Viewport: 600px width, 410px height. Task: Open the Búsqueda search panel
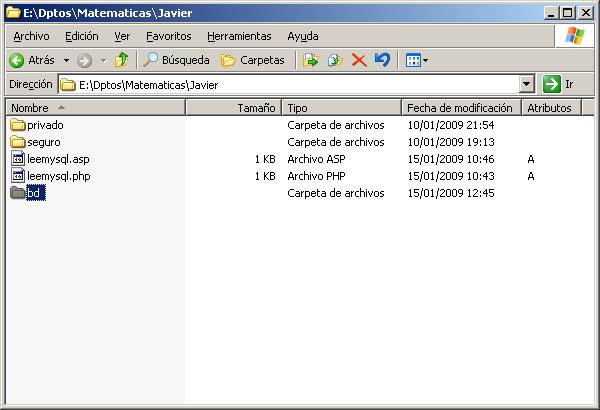[x=176, y=60]
